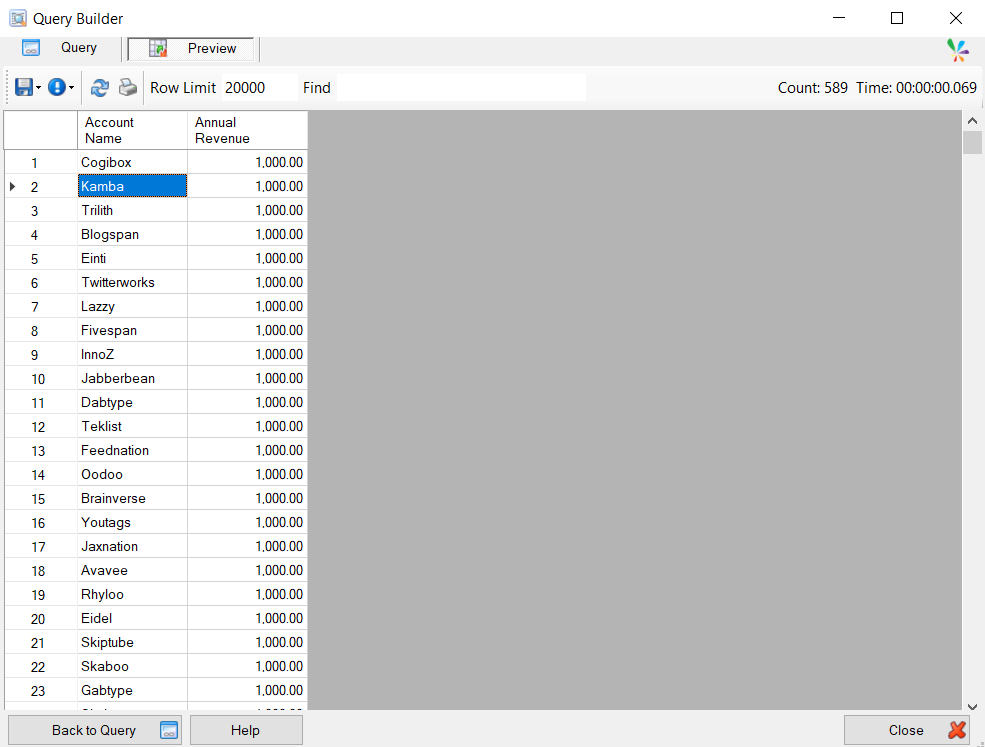
Task: Select the Youtags cell
Action: click(133, 522)
